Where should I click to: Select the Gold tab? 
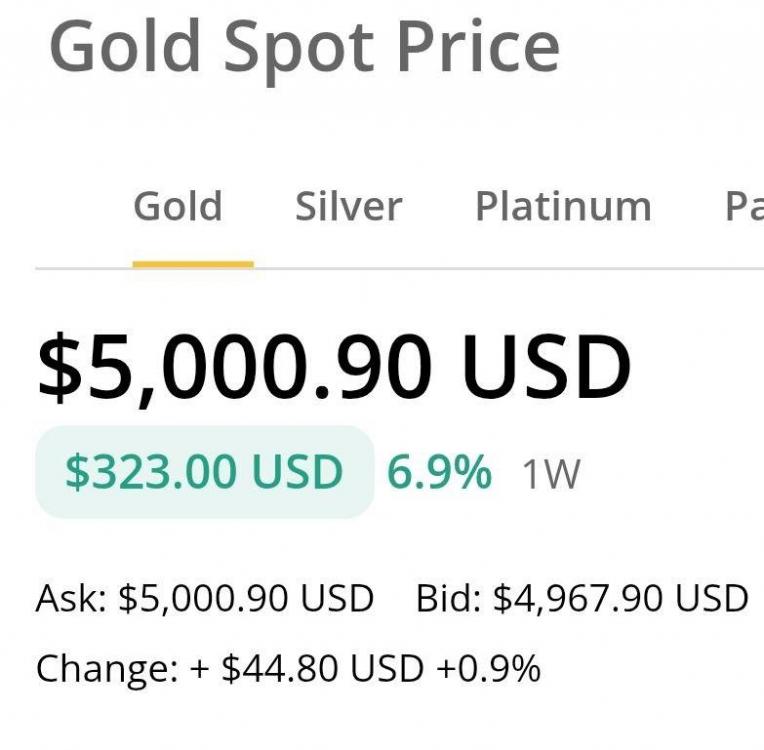pos(178,206)
